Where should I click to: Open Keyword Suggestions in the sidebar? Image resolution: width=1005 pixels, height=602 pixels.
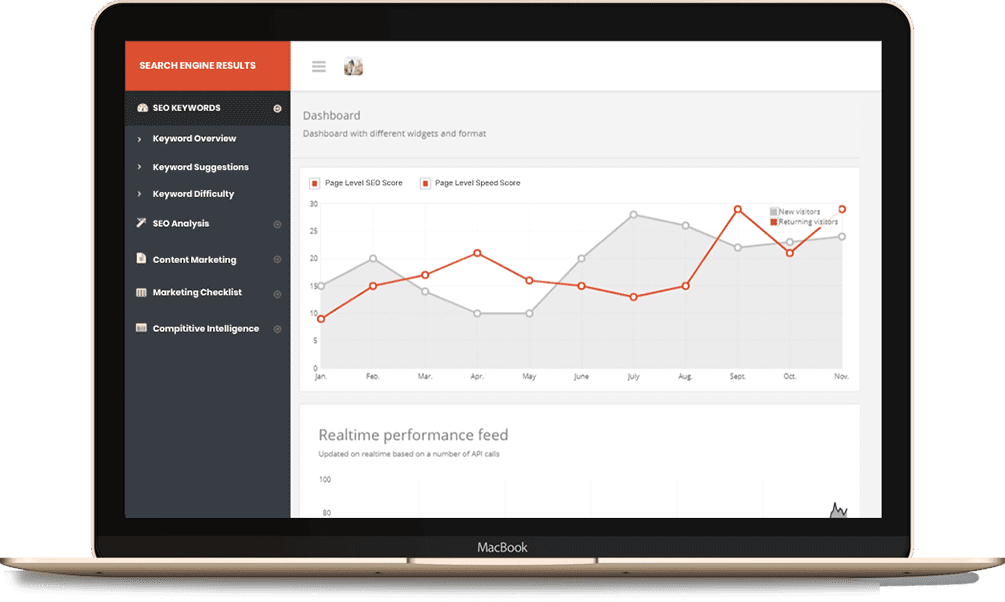201,167
